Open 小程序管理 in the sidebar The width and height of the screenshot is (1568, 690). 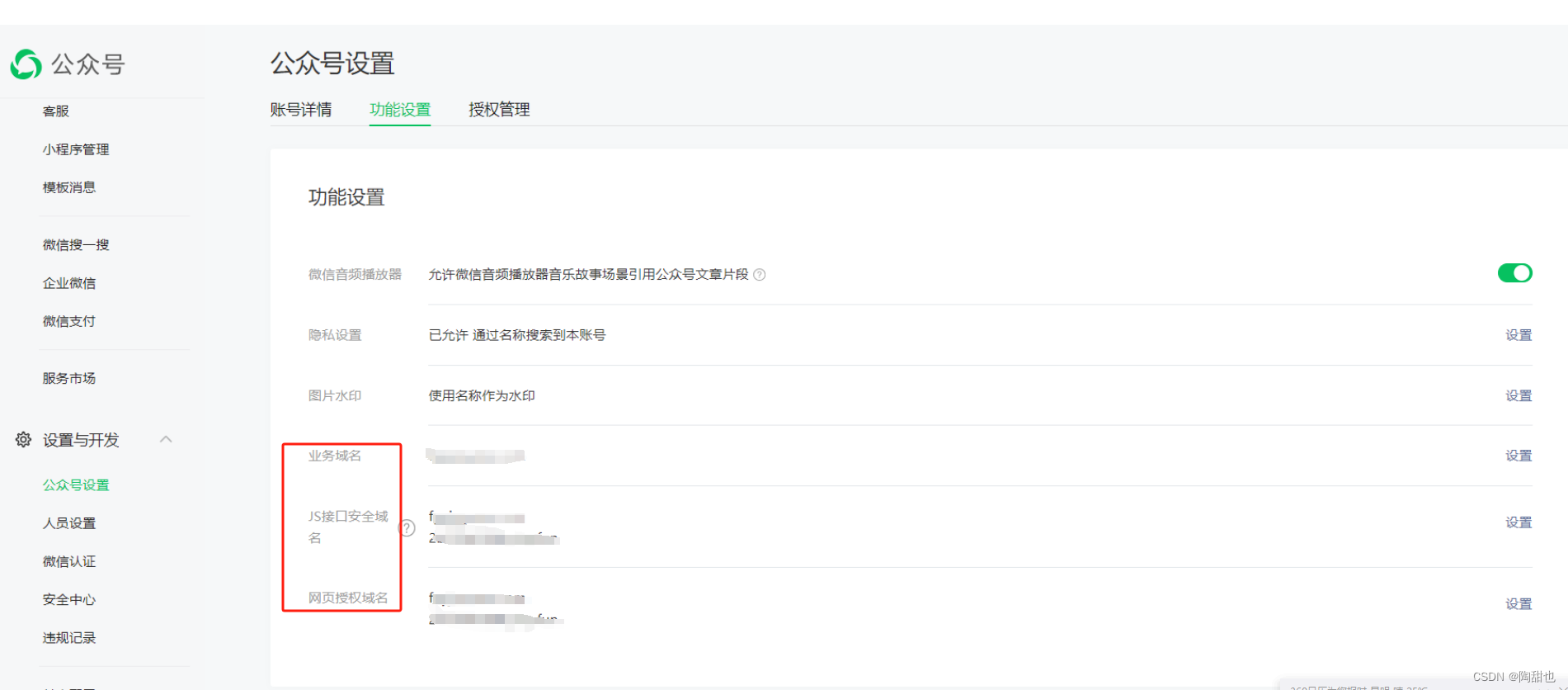(x=76, y=149)
